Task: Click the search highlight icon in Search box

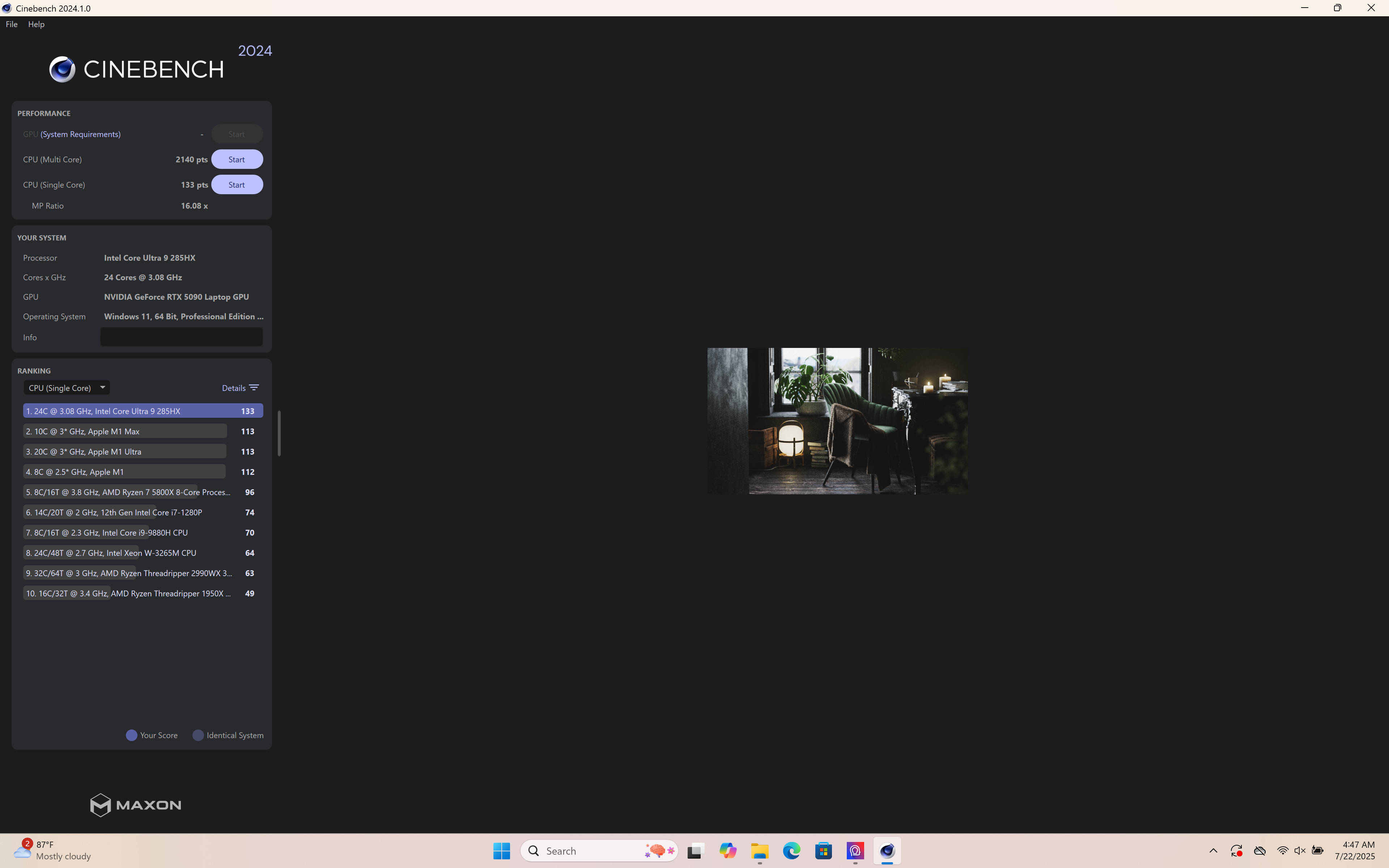Action: click(659, 851)
